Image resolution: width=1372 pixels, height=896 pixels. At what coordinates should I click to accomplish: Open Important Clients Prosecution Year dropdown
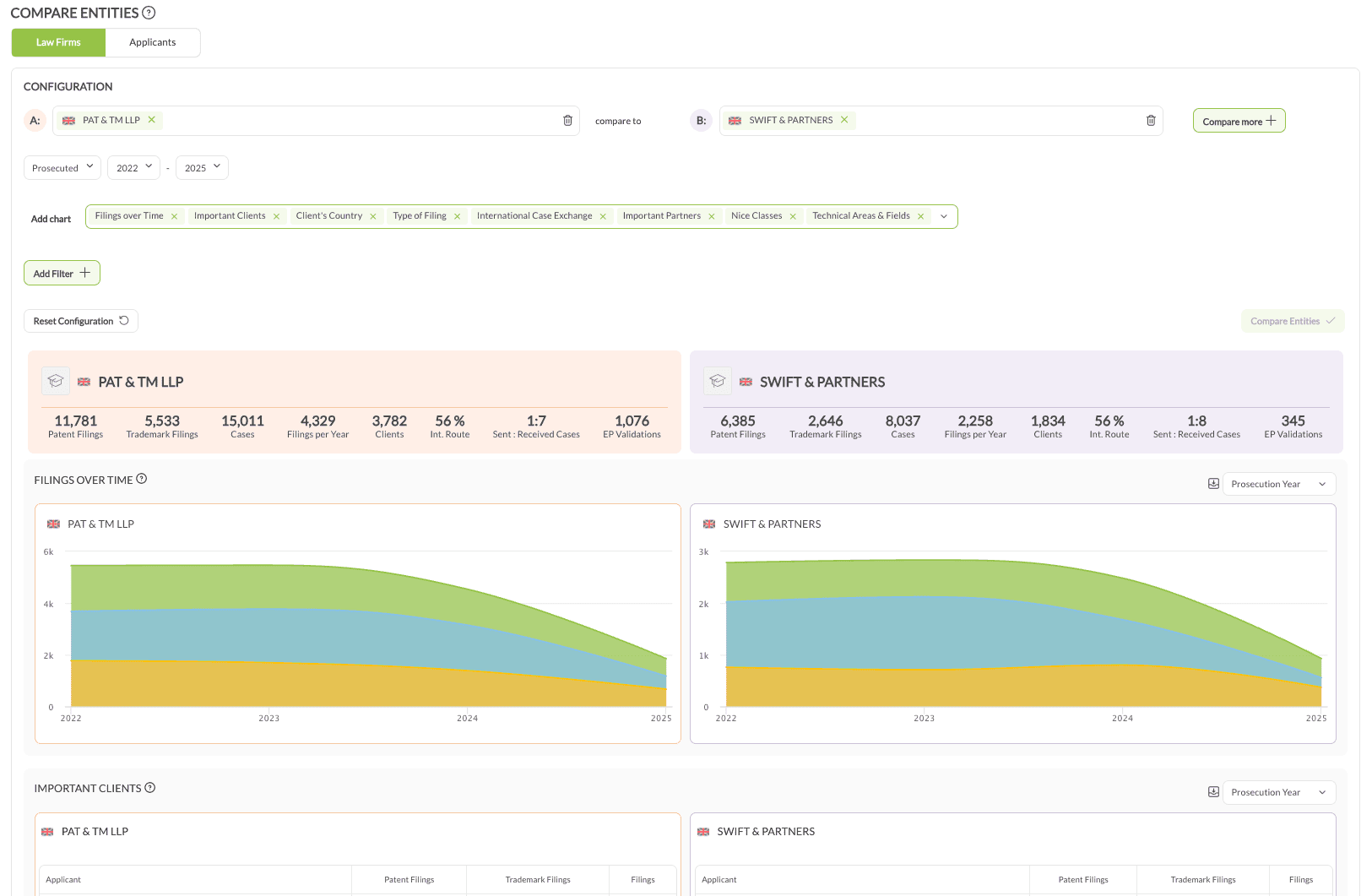[1279, 792]
